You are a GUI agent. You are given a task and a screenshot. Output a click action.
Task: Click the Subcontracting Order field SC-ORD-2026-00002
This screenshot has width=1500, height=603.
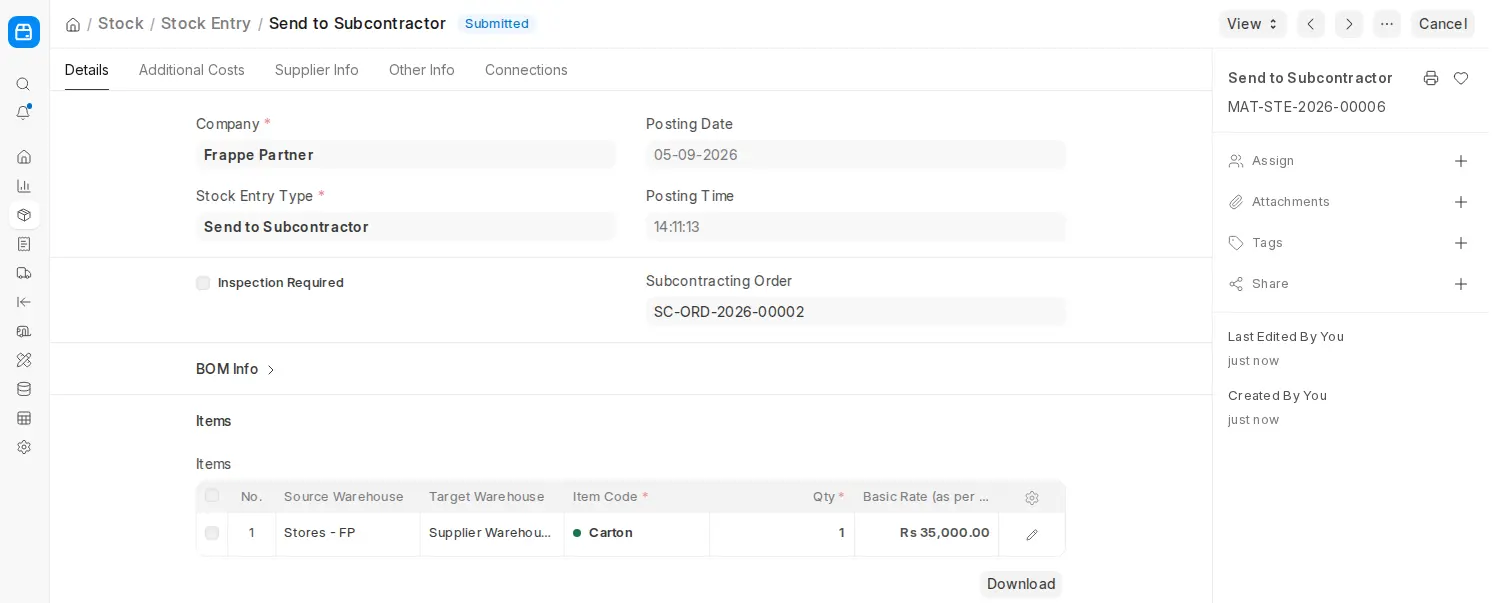tap(856, 312)
